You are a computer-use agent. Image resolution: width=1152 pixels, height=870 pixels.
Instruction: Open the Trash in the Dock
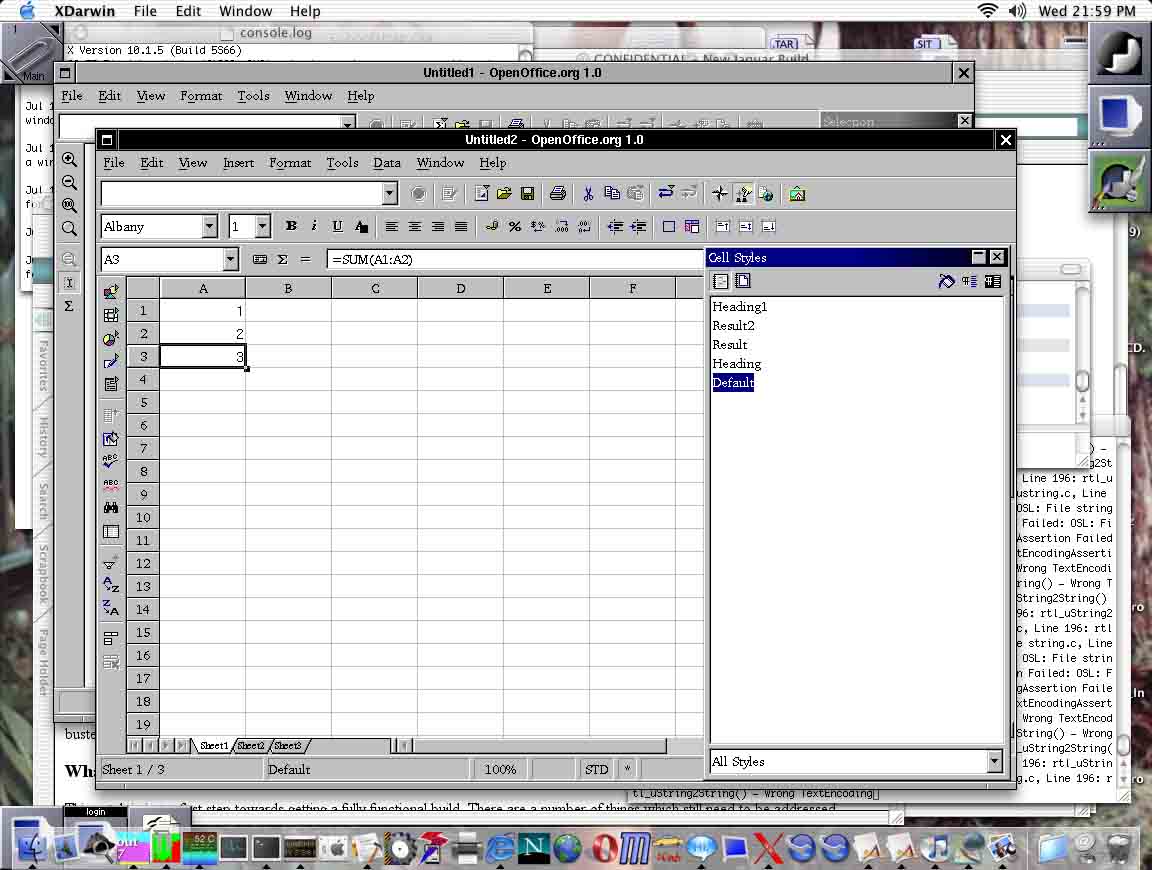tap(1119, 846)
